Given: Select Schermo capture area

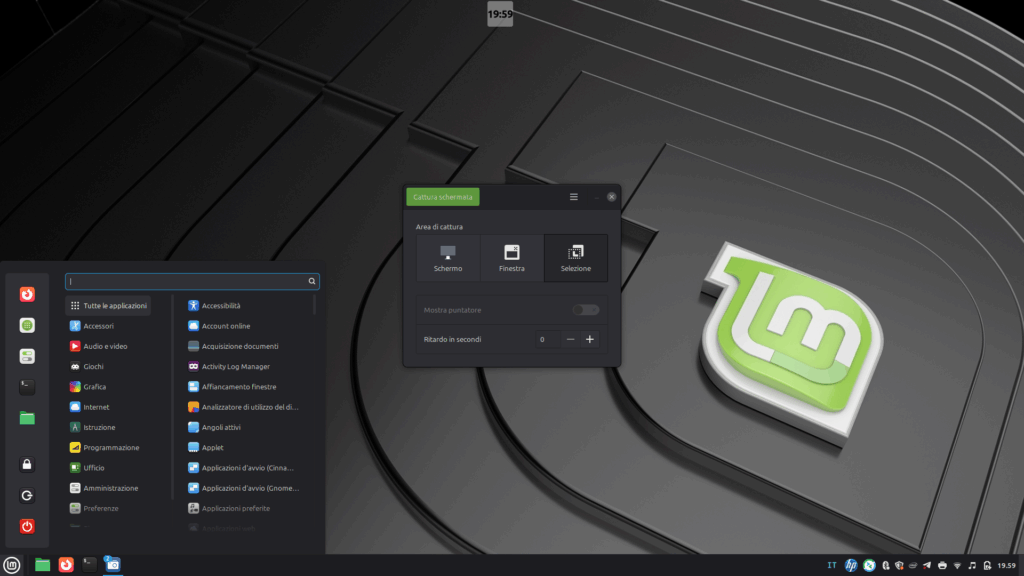Looking at the screenshot, I should click(448, 258).
